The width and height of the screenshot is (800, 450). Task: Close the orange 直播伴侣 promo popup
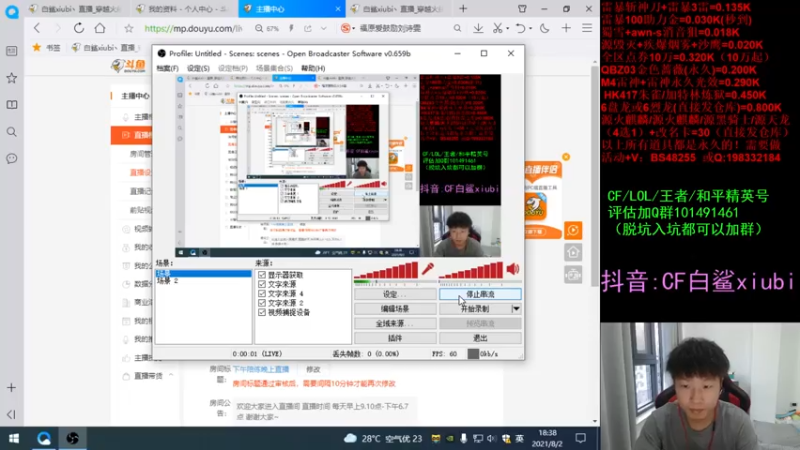click(566, 157)
